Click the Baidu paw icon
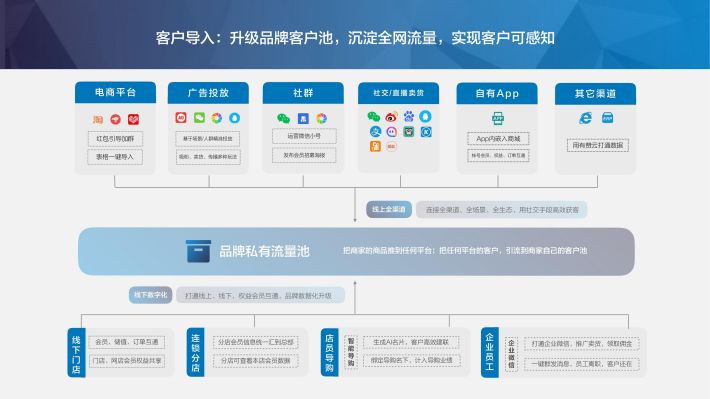The height and width of the screenshot is (399, 710). 409,117
